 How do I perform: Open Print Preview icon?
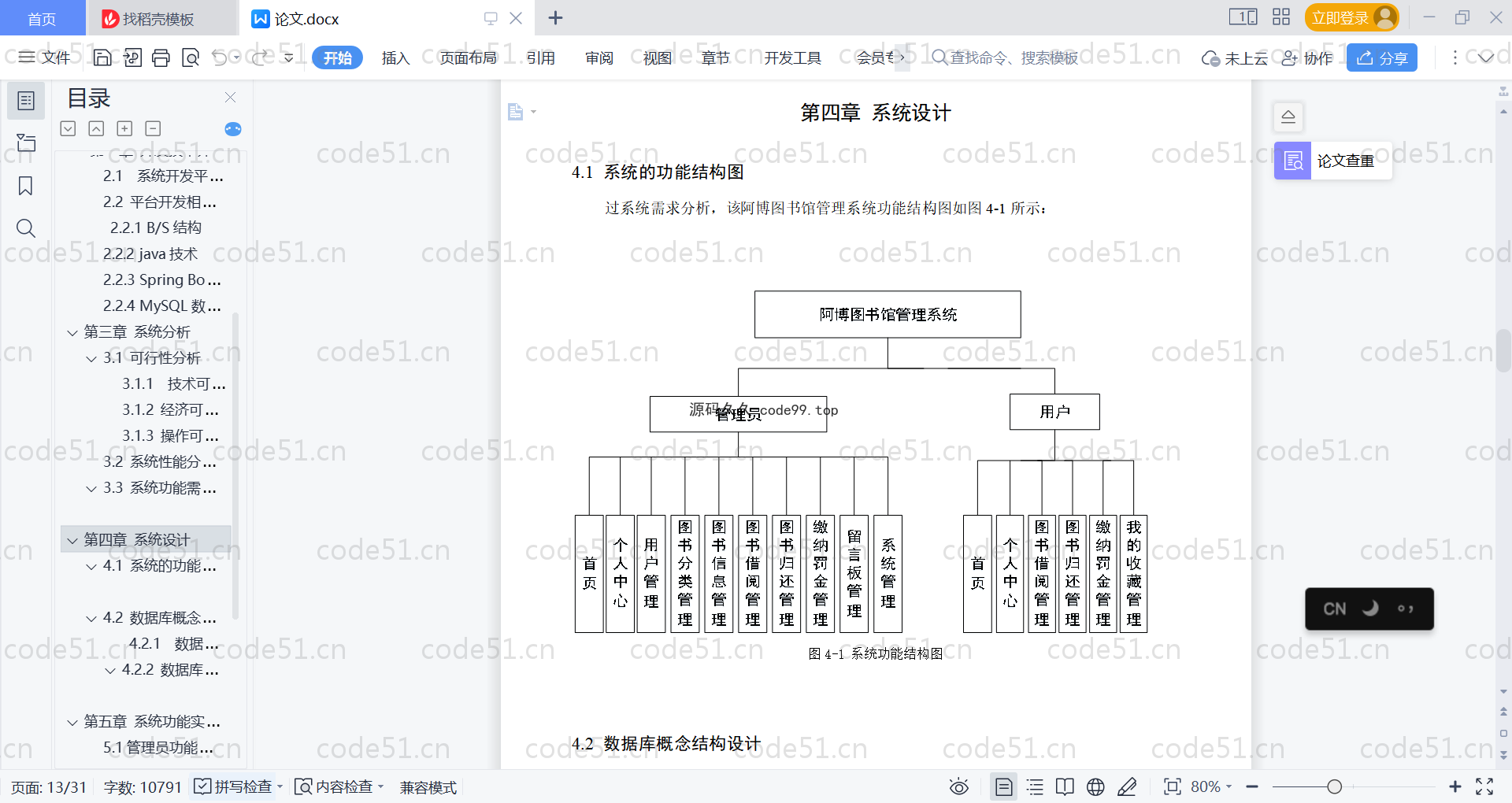[191, 57]
